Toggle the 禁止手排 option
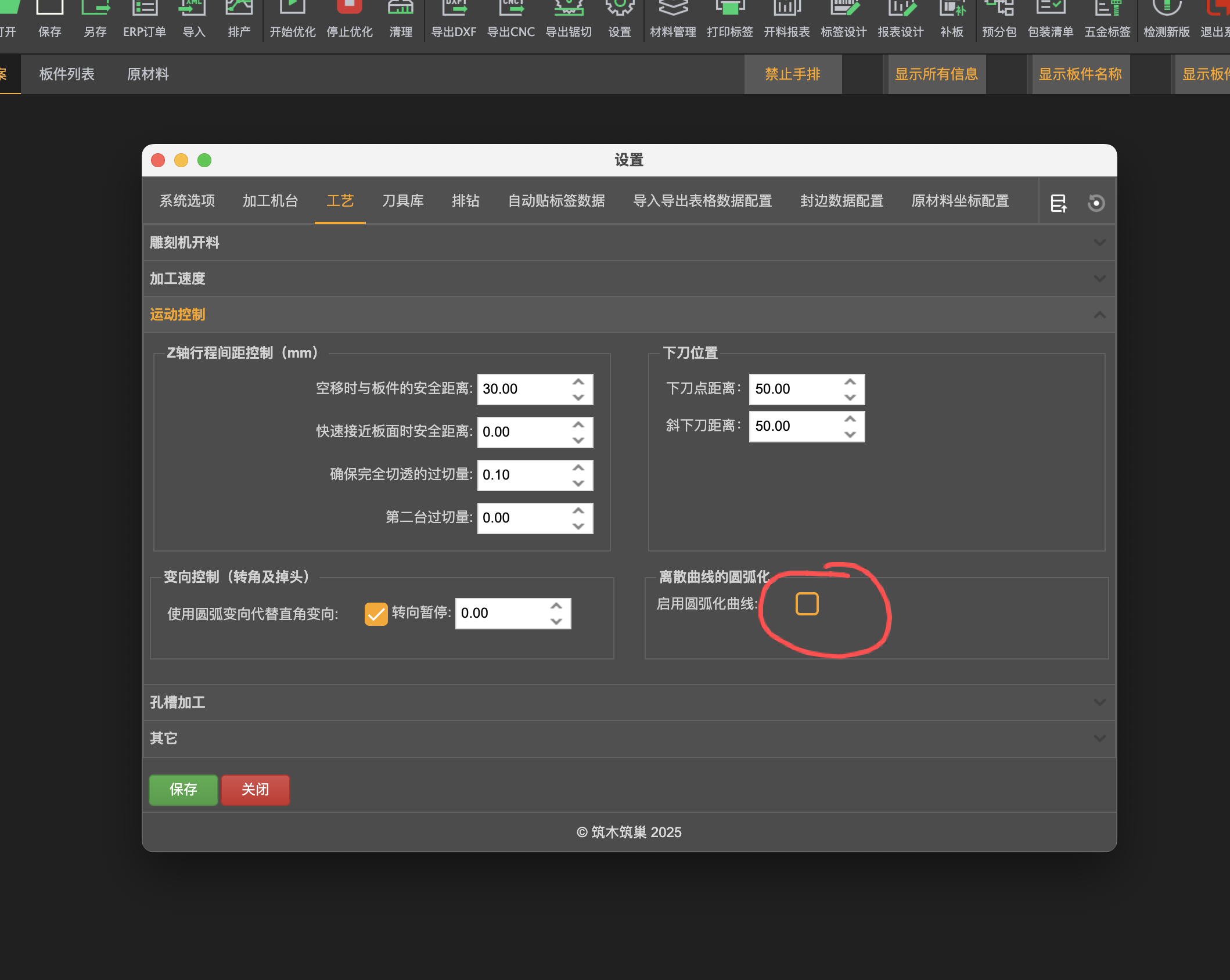1230x980 pixels. click(793, 74)
